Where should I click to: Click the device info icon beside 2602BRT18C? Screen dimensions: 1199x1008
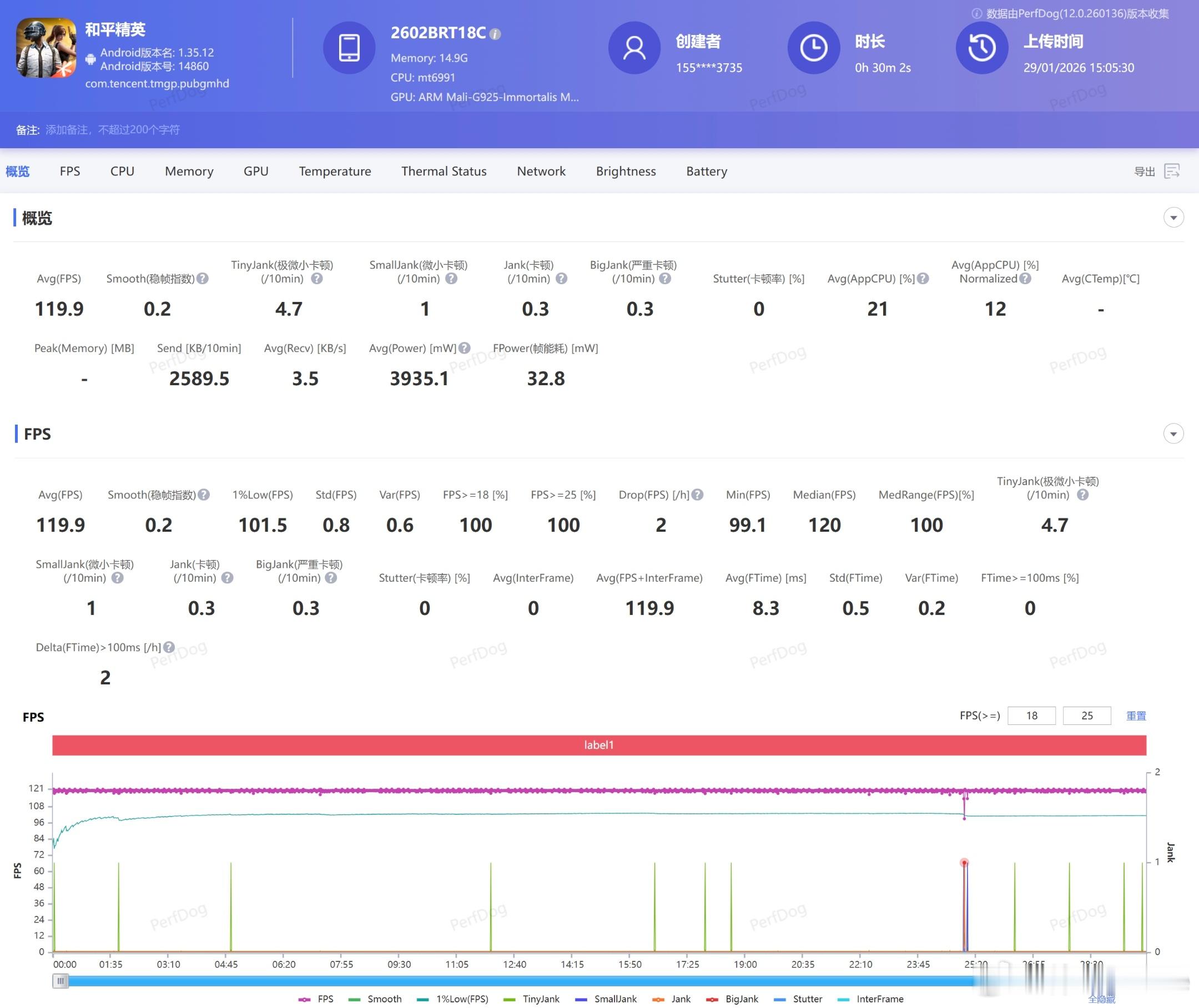pyautogui.click(x=496, y=34)
